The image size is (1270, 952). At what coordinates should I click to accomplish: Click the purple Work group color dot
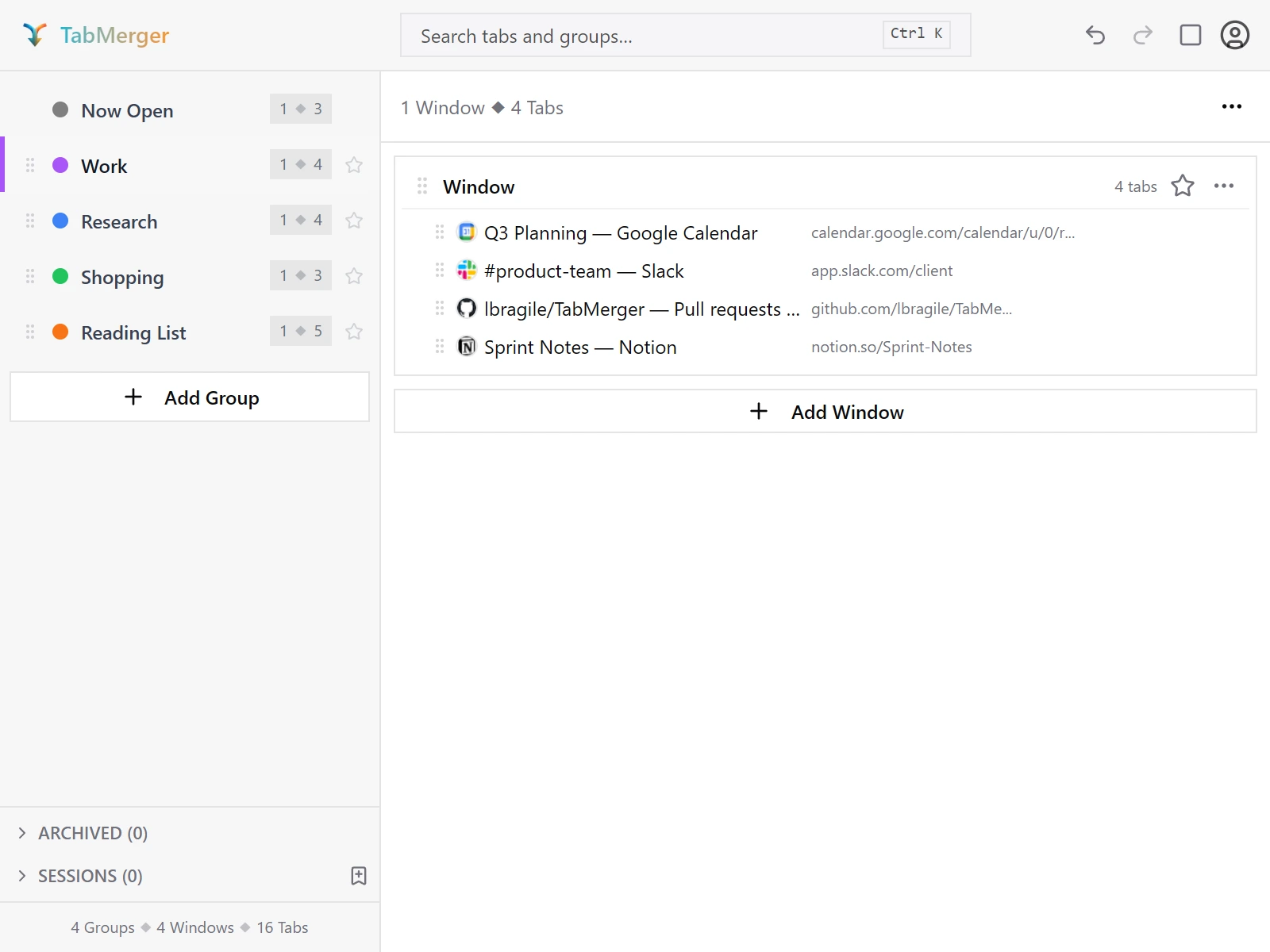[60, 165]
